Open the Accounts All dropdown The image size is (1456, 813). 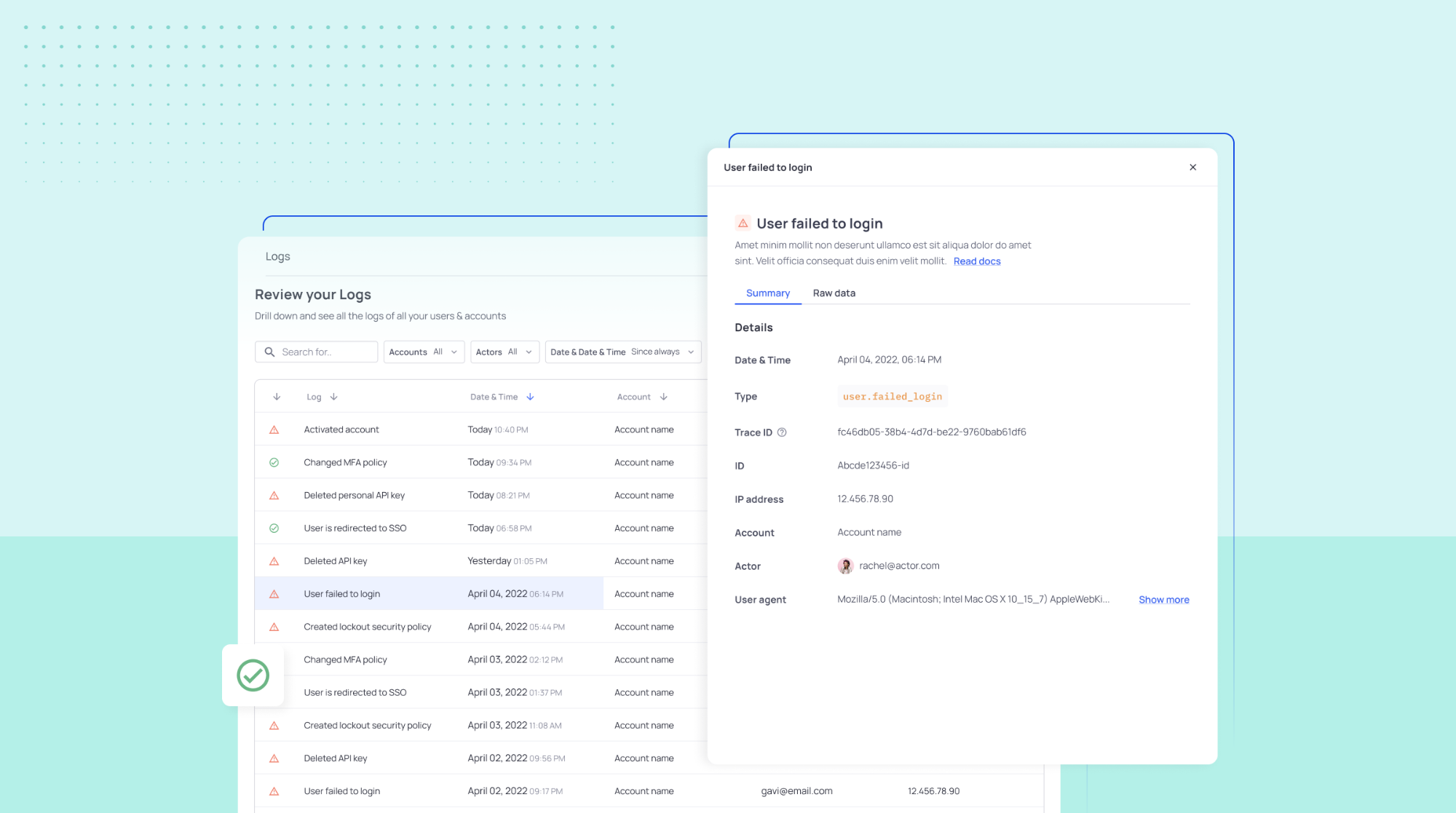[424, 352]
